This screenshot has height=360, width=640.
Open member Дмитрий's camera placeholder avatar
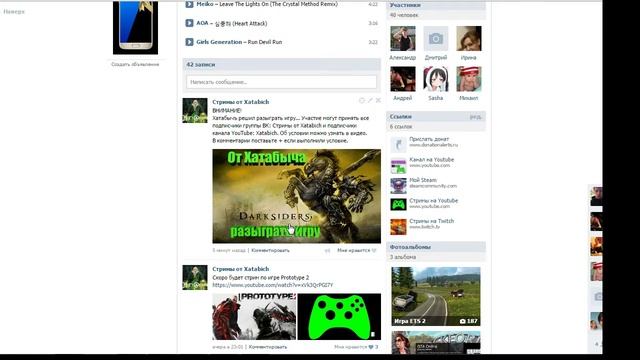tap(436, 38)
